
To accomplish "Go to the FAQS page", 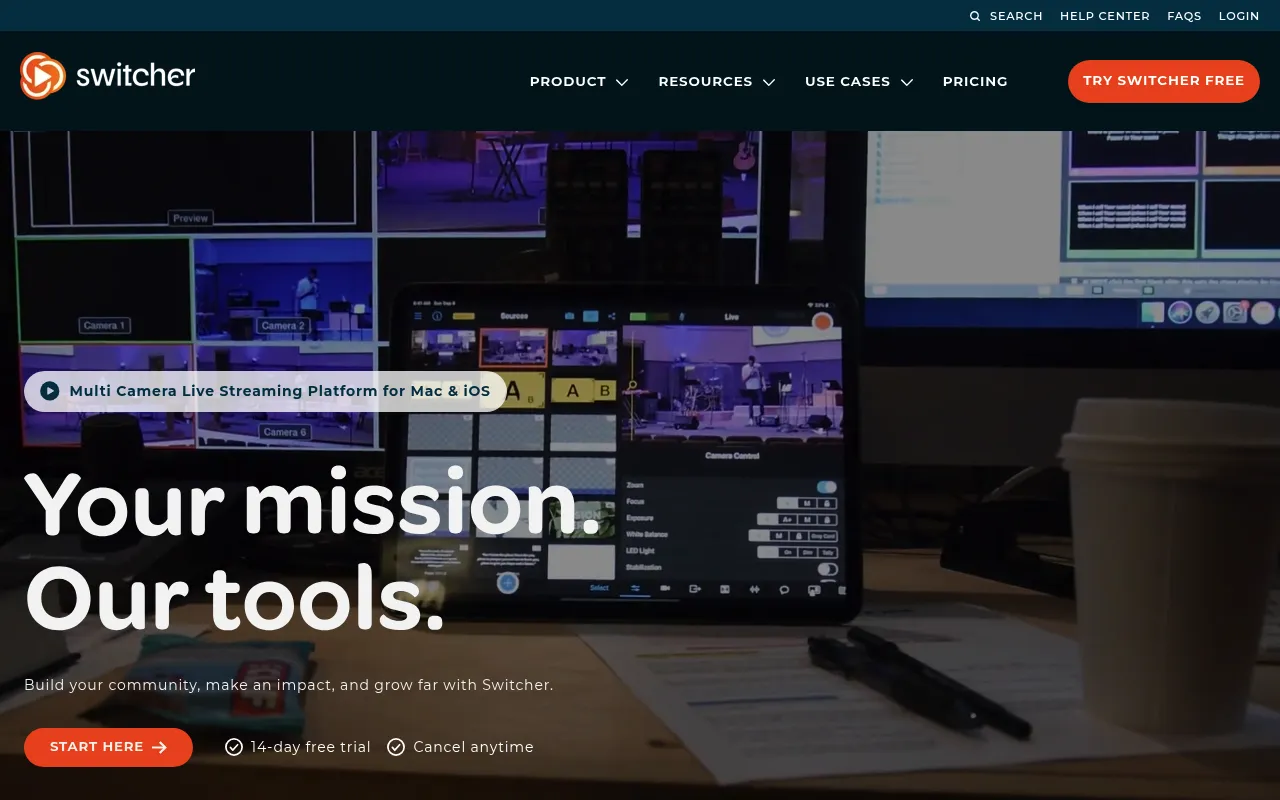I will 1184,16.
